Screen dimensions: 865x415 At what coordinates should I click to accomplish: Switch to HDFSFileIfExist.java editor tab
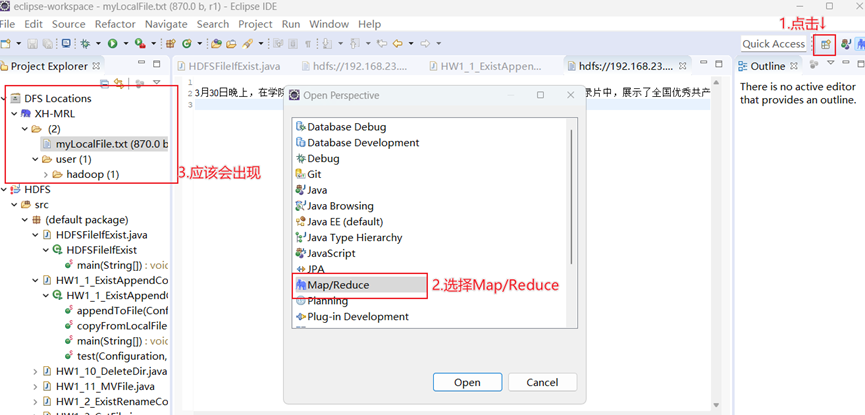coord(229,66)
